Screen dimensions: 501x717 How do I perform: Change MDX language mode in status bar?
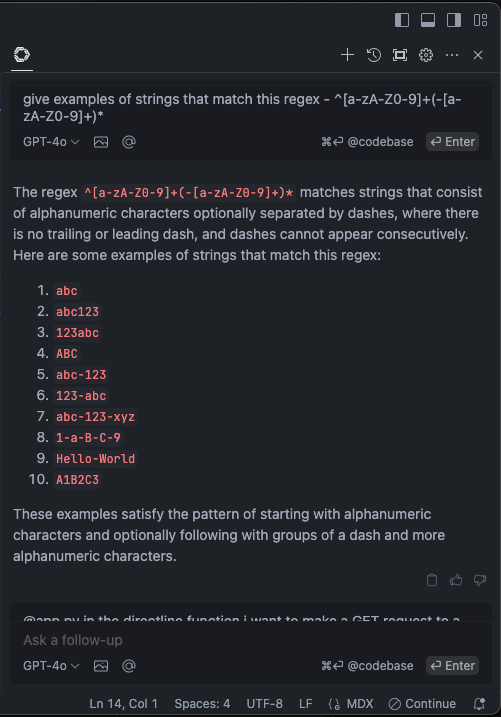[x=351, y=704]
